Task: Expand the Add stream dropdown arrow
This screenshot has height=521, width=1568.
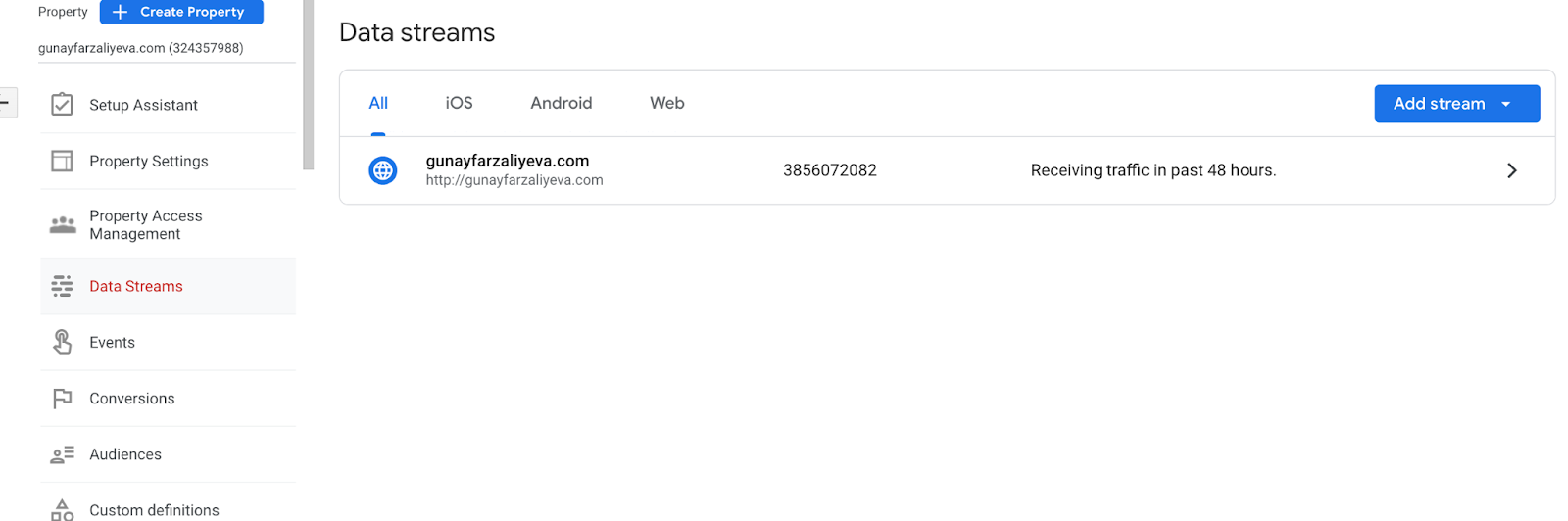Action: pyautogui.click(x=1506, y=104)
